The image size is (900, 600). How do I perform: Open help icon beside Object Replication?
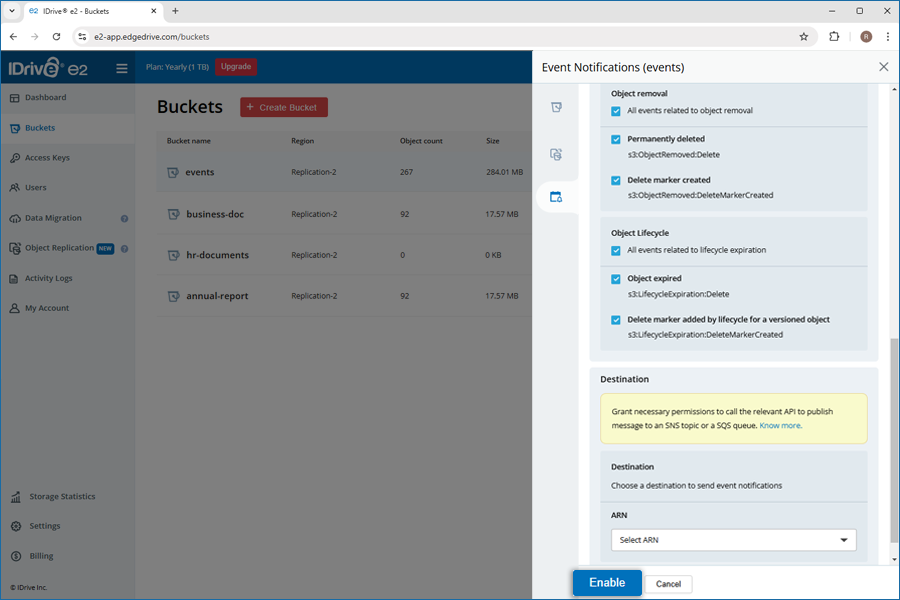pyautogui.click(x=124, y=249)
